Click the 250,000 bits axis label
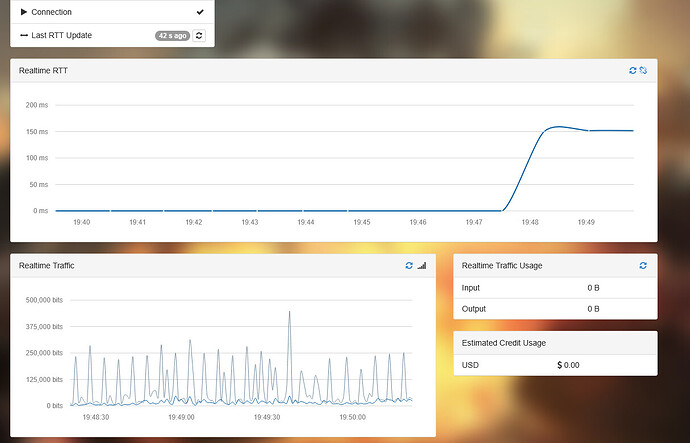Viewport: 690px width, 443px height. pos(44,353)
